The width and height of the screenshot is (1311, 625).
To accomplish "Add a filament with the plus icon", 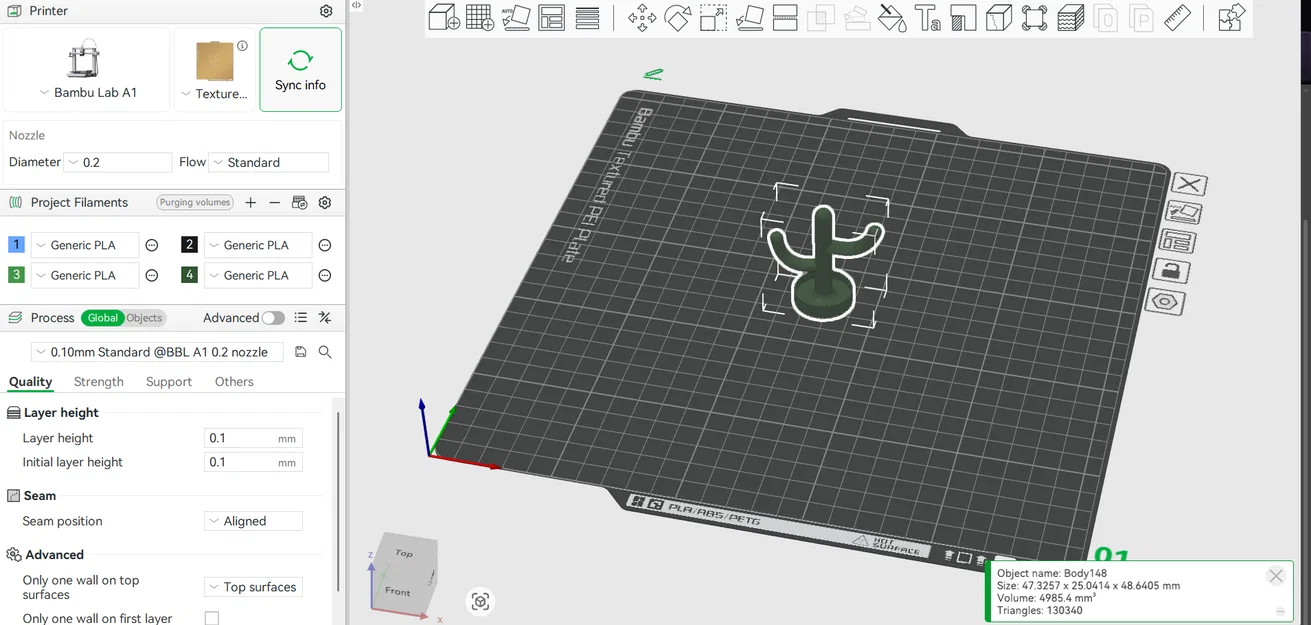I will point(251,202).
